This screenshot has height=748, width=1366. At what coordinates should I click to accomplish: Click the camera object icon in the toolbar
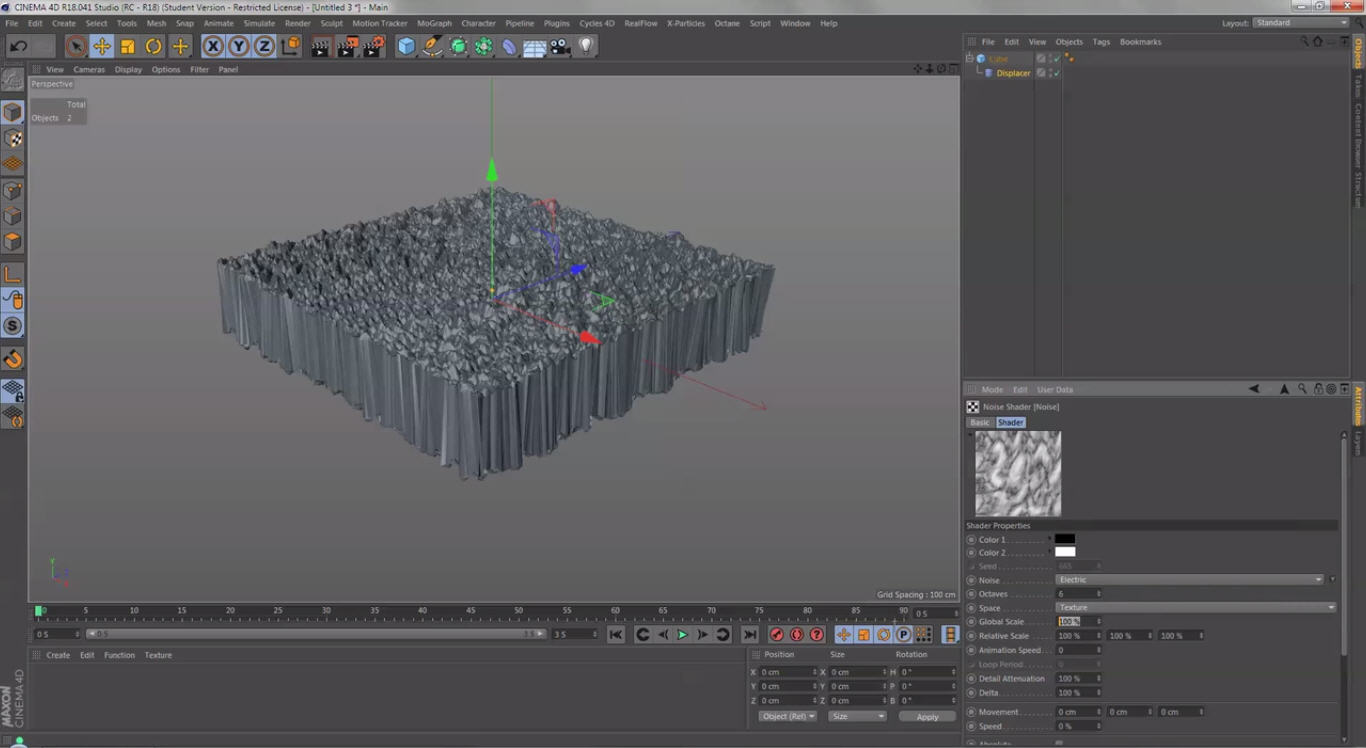pyautogui.click(x=558, y=45)
